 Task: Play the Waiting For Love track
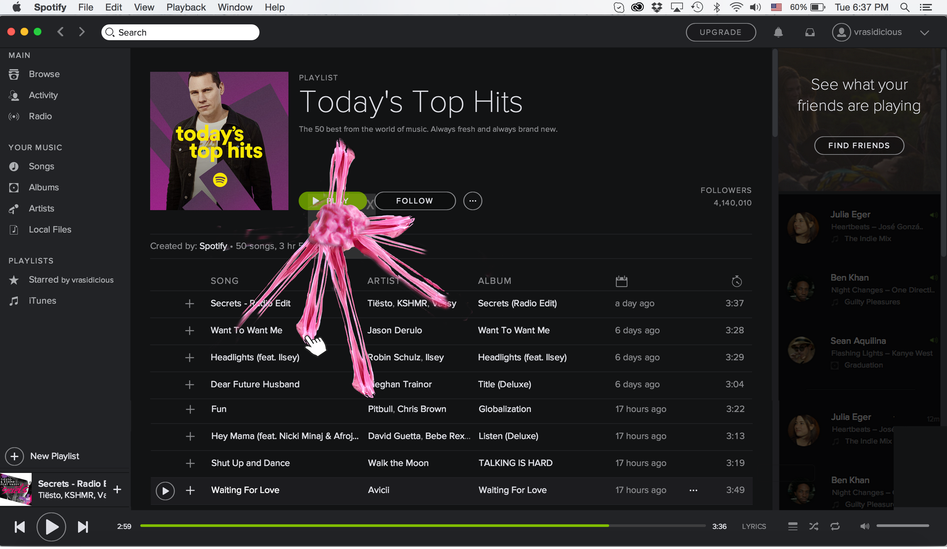[165, 491]
